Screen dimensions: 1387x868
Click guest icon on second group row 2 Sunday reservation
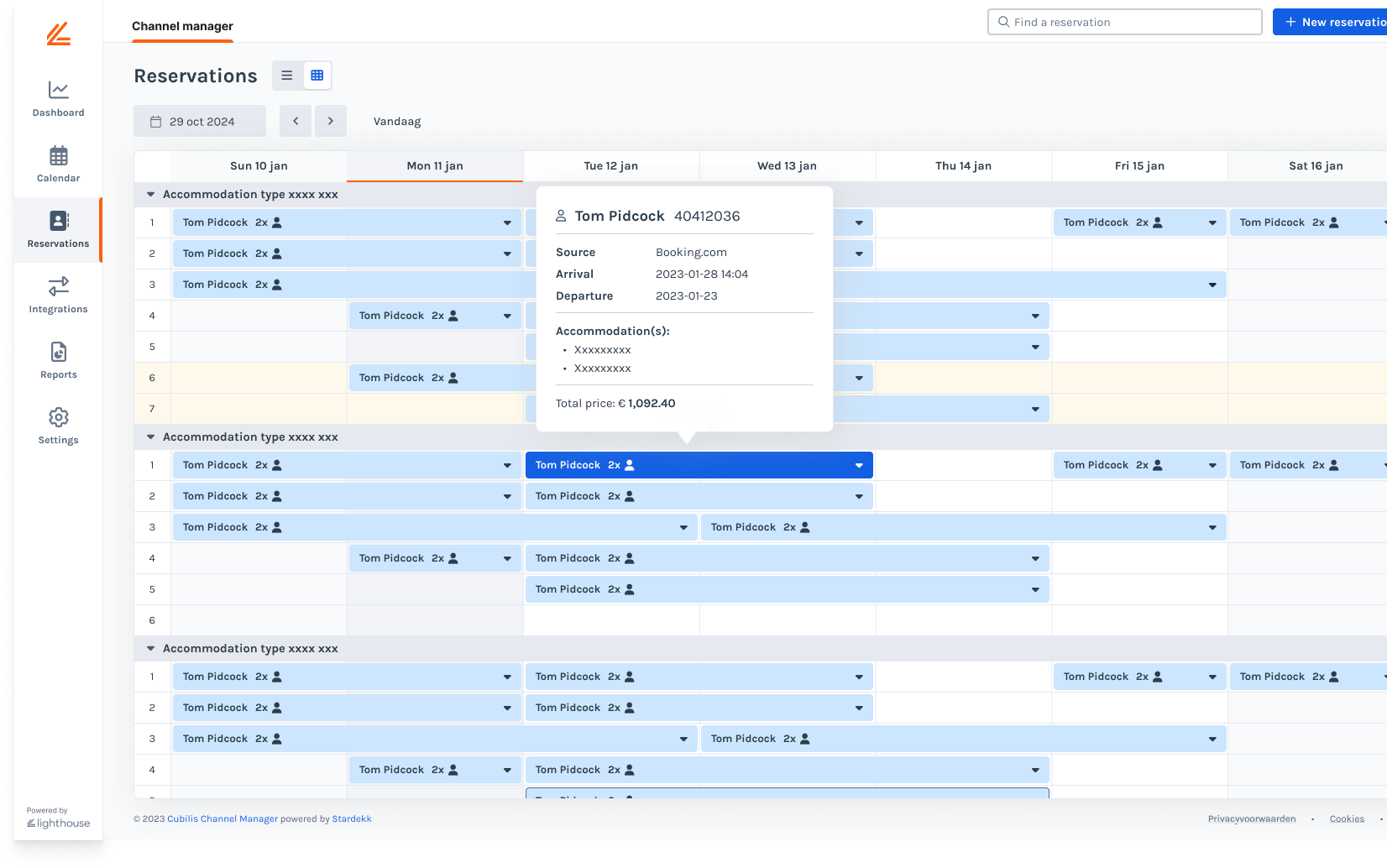[277, 496]
